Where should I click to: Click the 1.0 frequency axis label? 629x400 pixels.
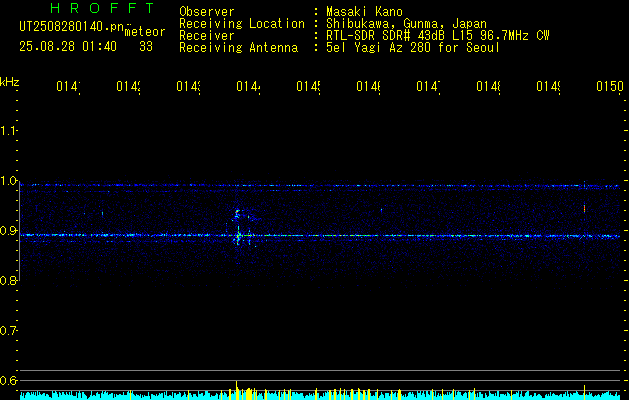coord(8,181)
